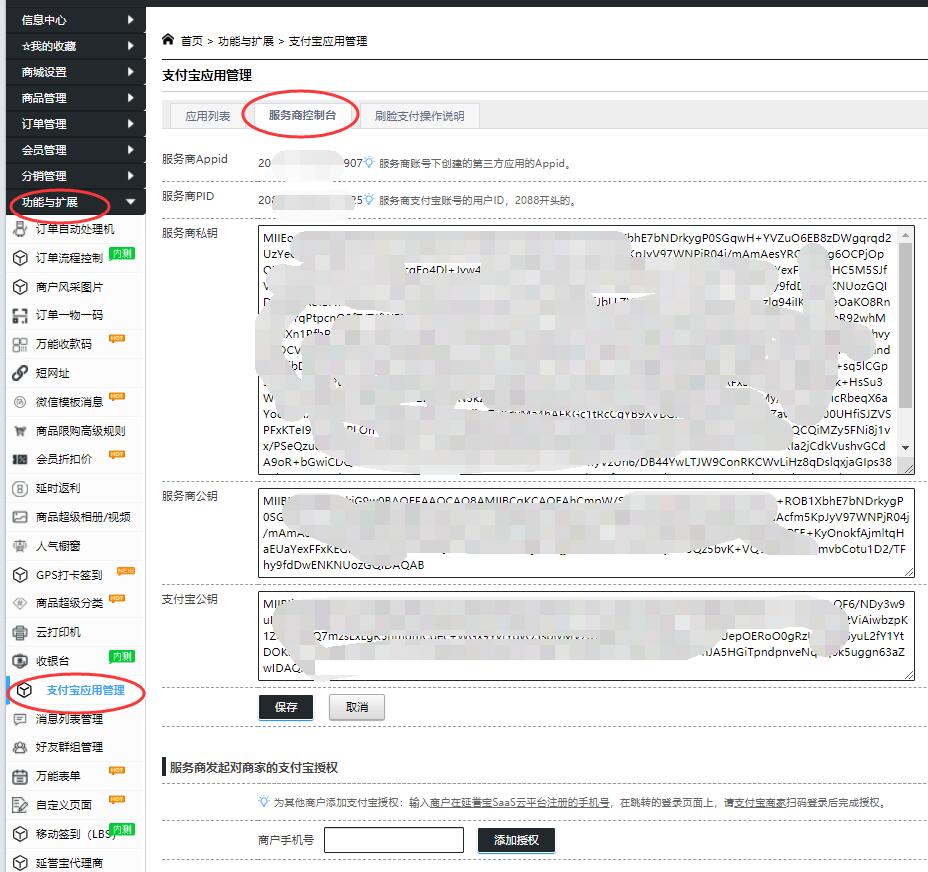
Task: Expand the ☆我的收藏 menu
Action: tap(76, 46)
